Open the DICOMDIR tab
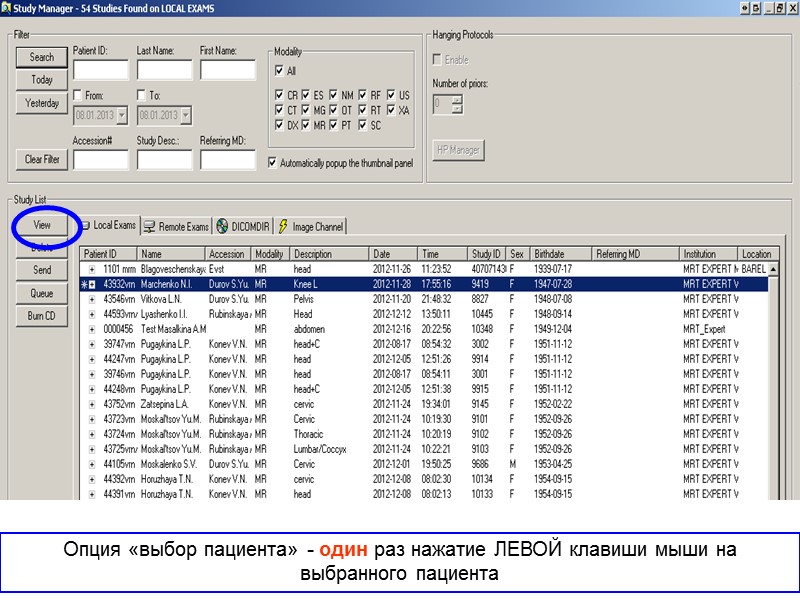Viewport: 800px width, 600px height. point(243,227)
